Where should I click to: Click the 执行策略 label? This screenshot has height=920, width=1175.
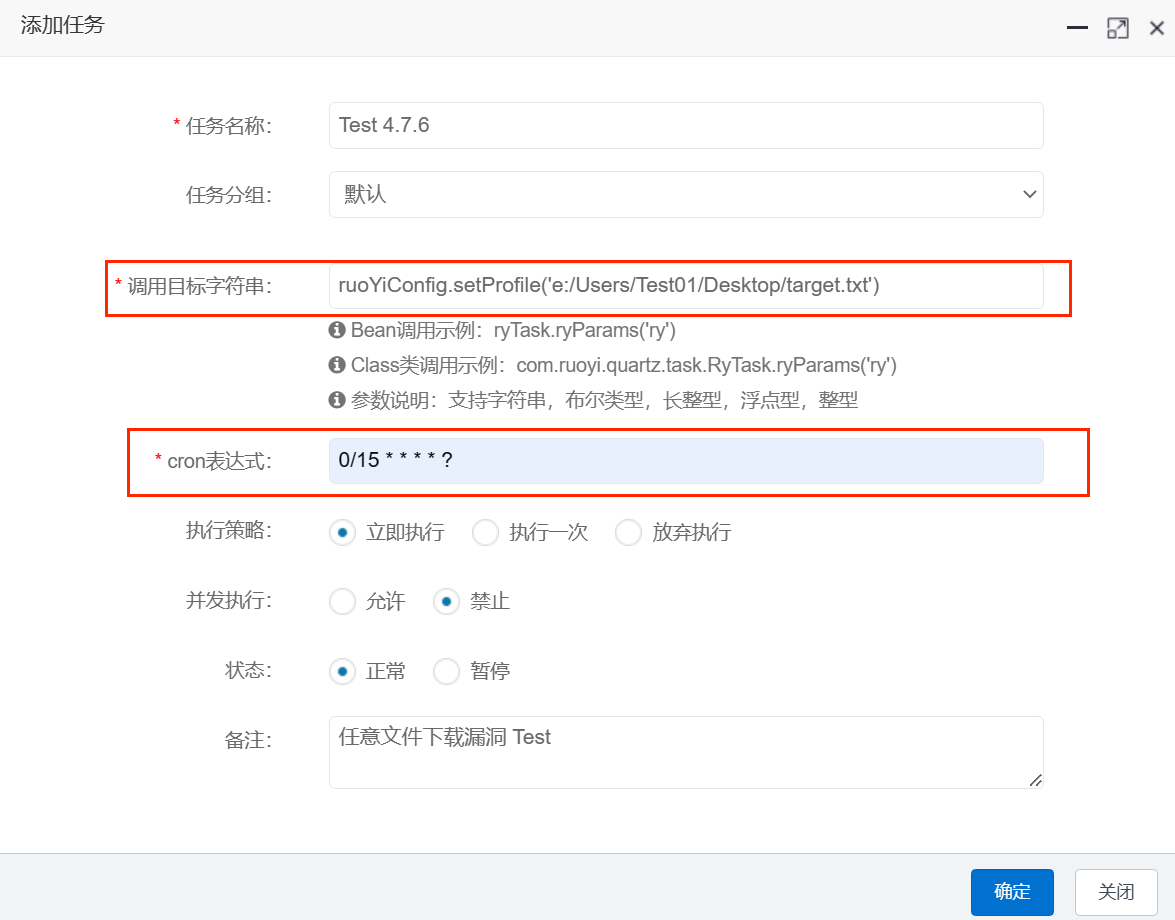(x=229, y=530)
